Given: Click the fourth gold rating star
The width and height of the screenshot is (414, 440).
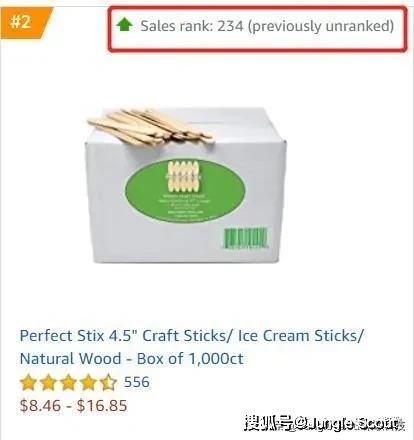Looking at the screenshot, I should [88, 382].
